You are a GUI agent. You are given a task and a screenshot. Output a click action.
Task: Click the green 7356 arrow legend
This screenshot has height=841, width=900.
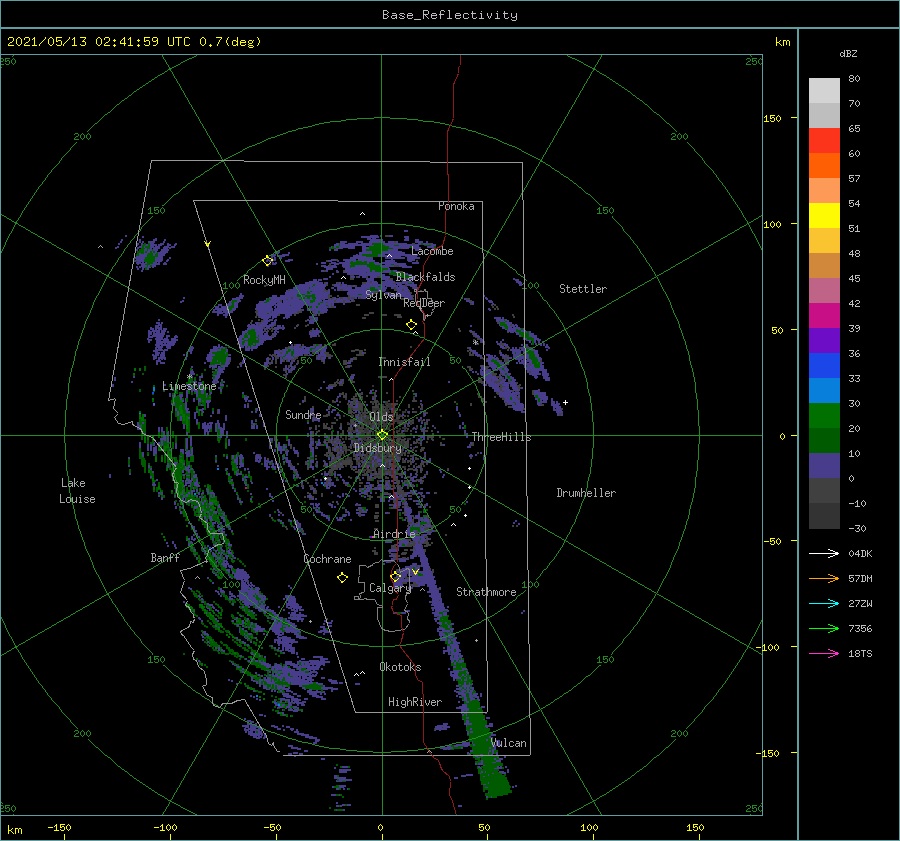(x=824, y=629)
